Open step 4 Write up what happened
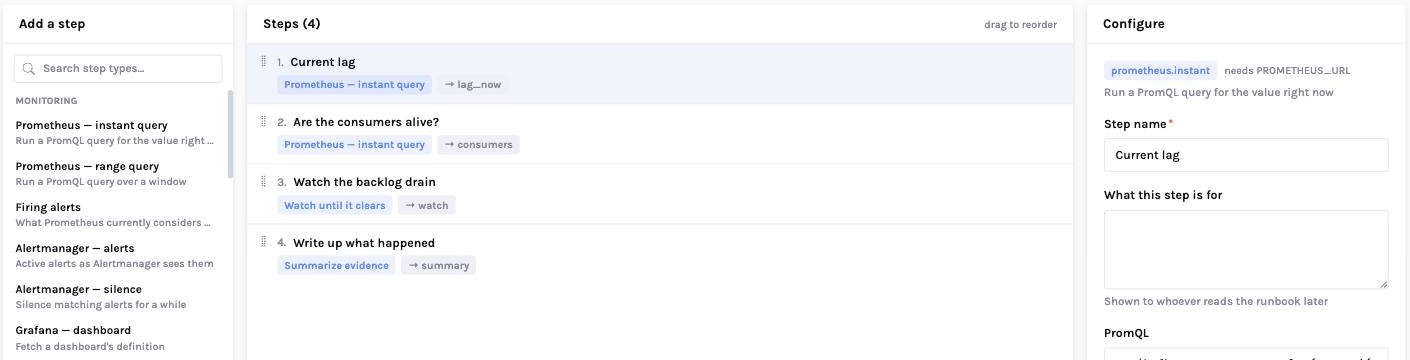The height and width of the screenshot is (360, 1410). point(660,254)
